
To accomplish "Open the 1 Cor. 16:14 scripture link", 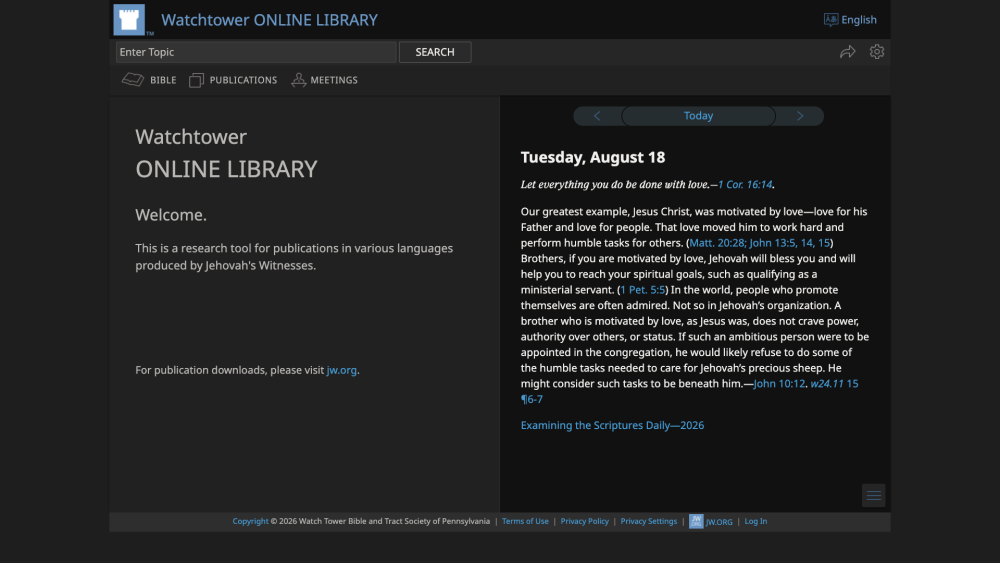I will point(745,184).
